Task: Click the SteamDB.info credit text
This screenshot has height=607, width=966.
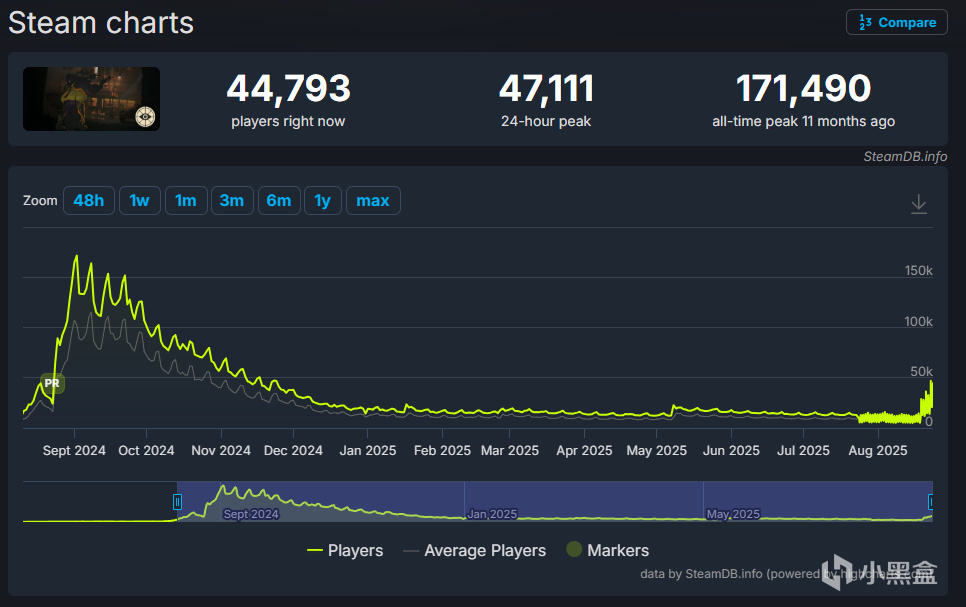Action: tap(905, 157)
